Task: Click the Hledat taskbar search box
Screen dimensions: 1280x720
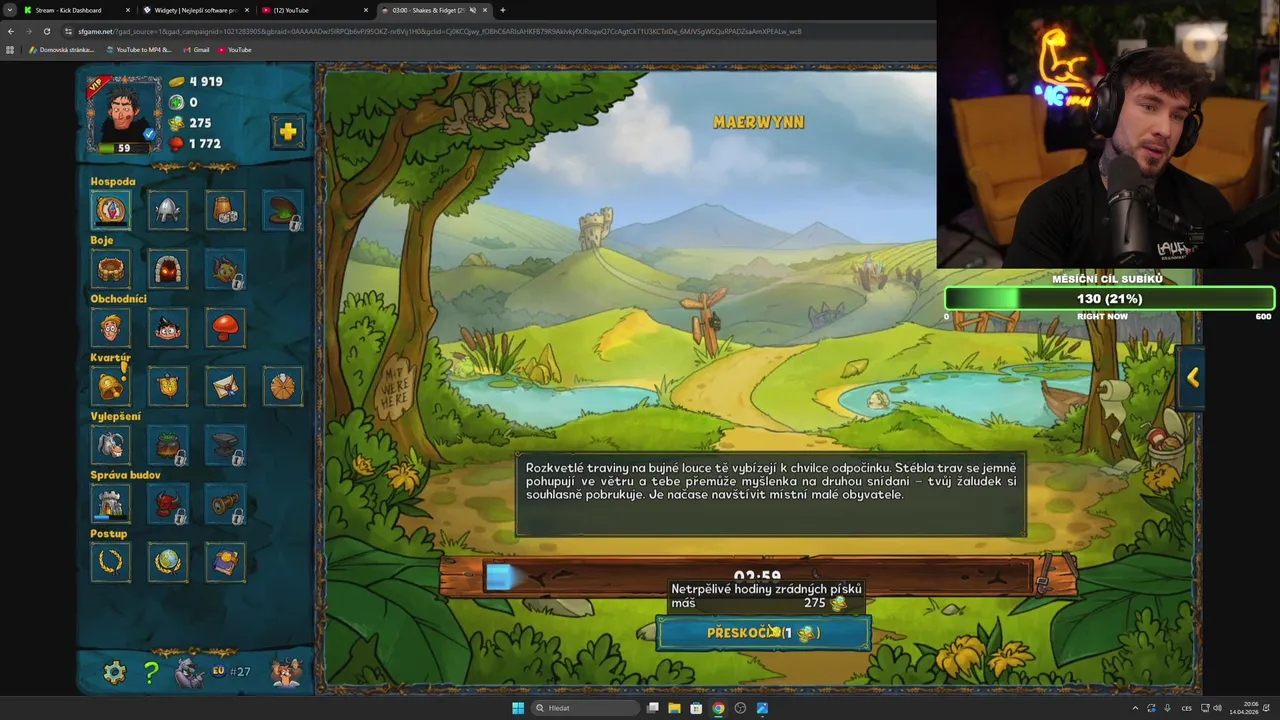Action: (x=585, y=708)
